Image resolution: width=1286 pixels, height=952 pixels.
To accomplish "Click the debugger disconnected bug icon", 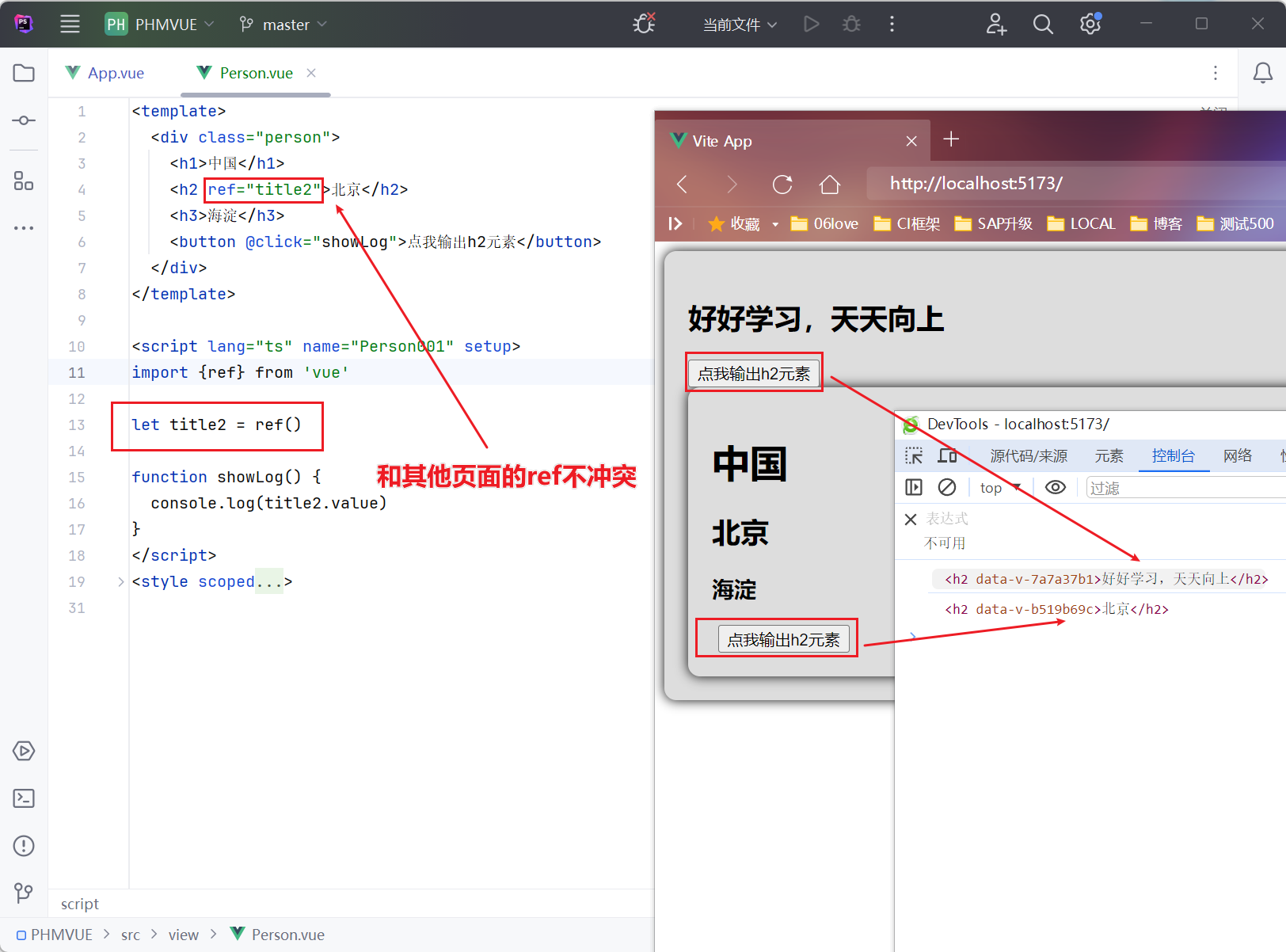I will pyautogui.click(x=644, y=24).
